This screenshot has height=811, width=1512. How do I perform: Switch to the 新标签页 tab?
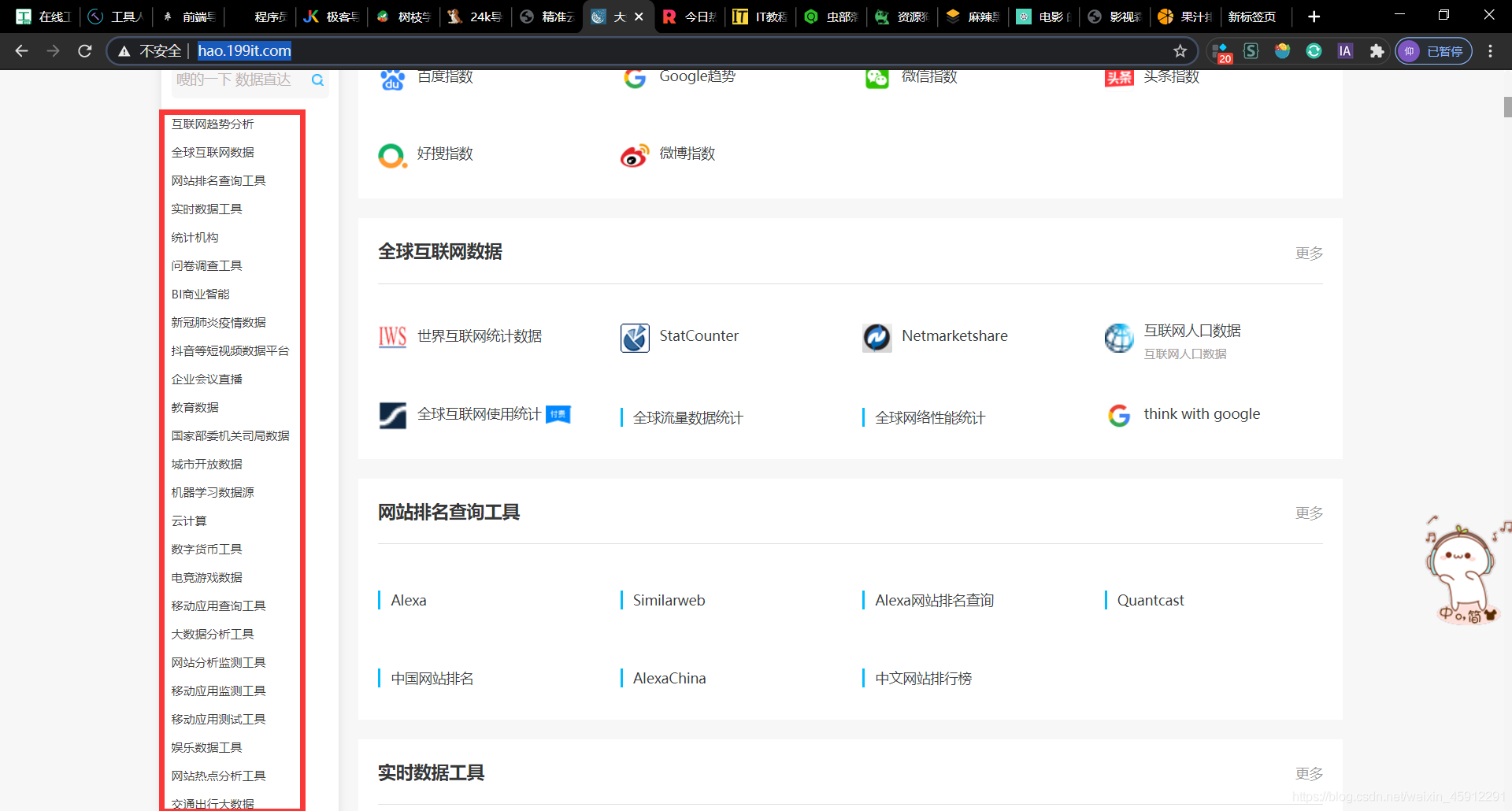[x=1254, y=17]
